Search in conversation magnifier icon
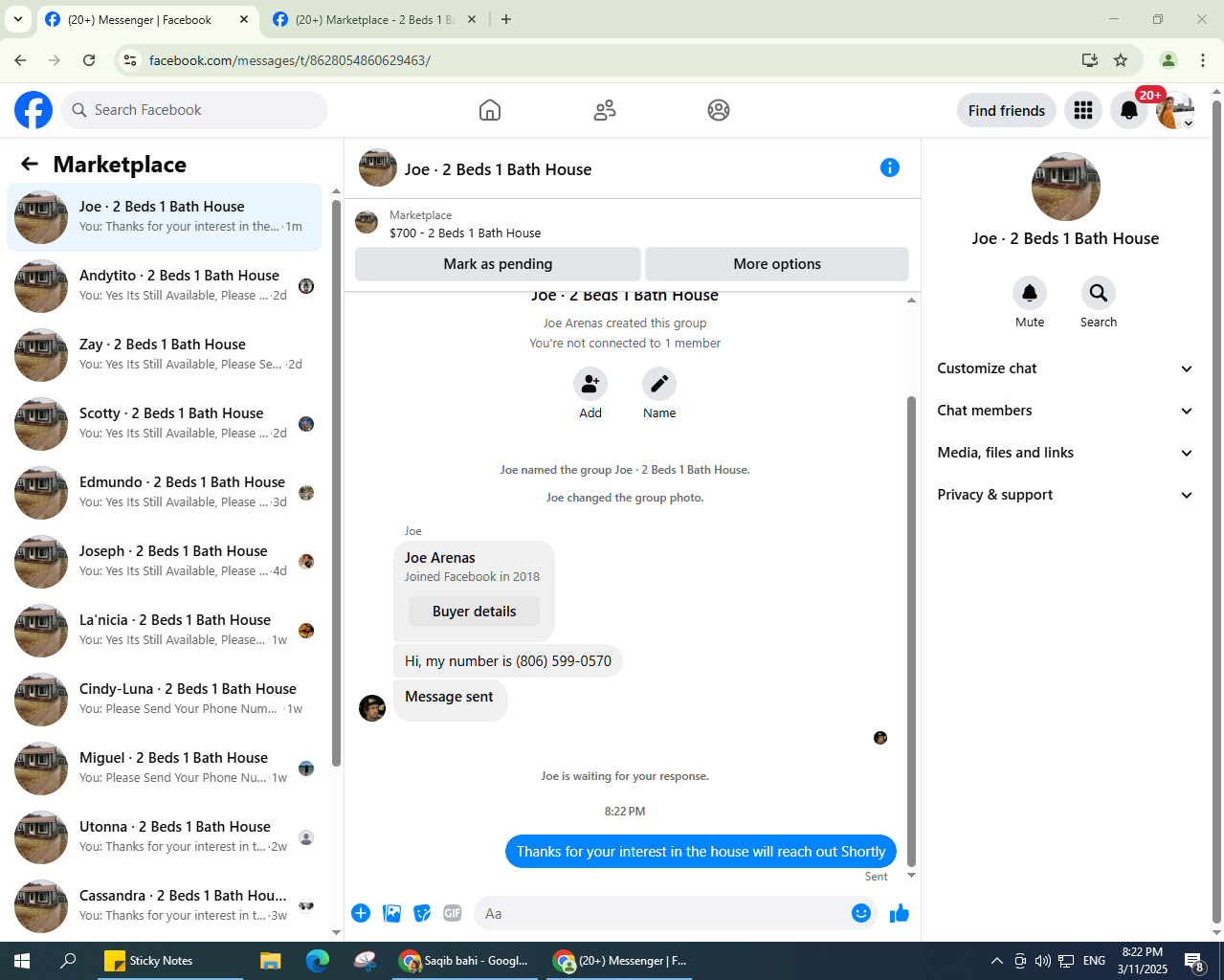The image size is (1224, 980). tap(1099, 293)
